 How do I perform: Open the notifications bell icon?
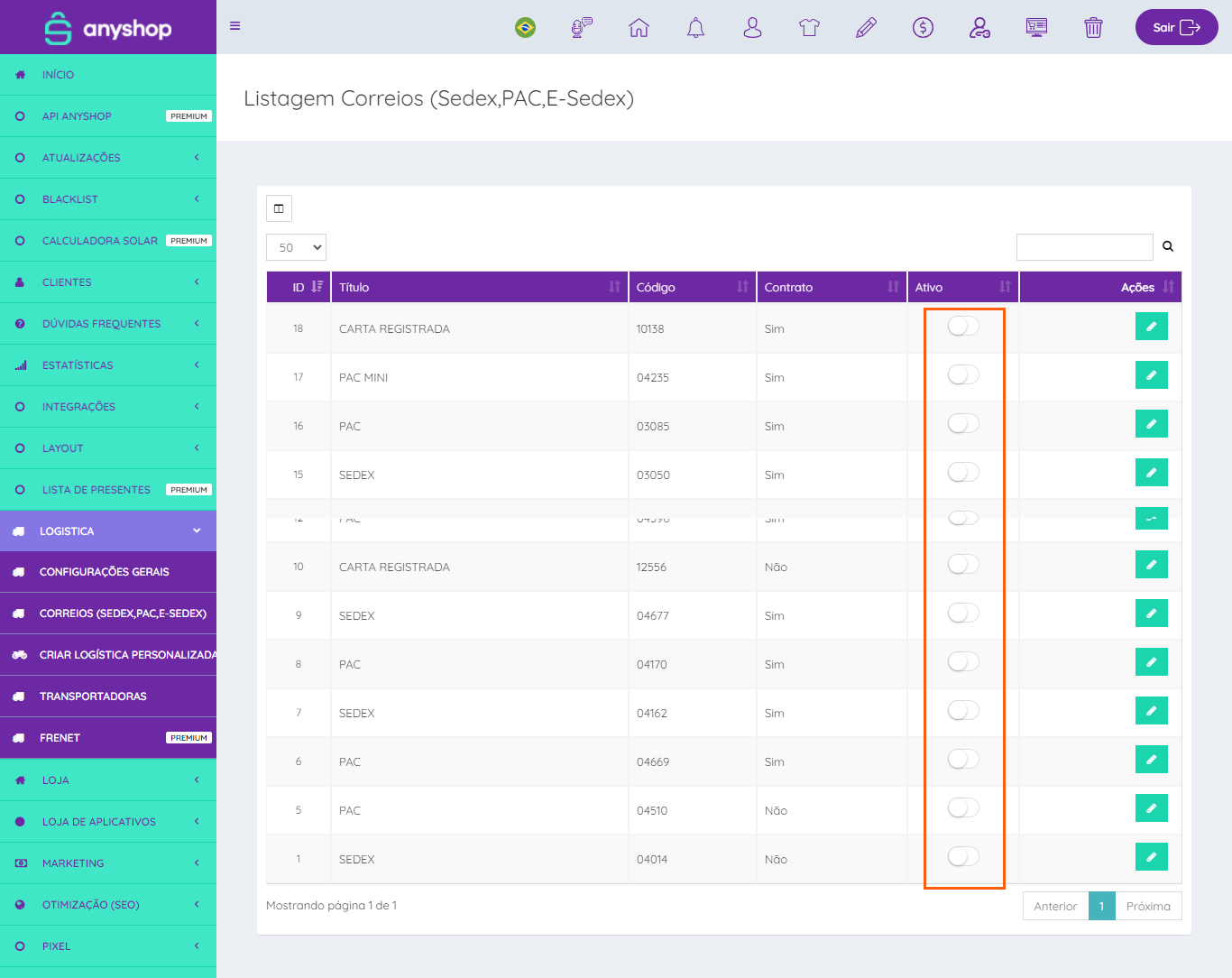[x=695, y=28]
